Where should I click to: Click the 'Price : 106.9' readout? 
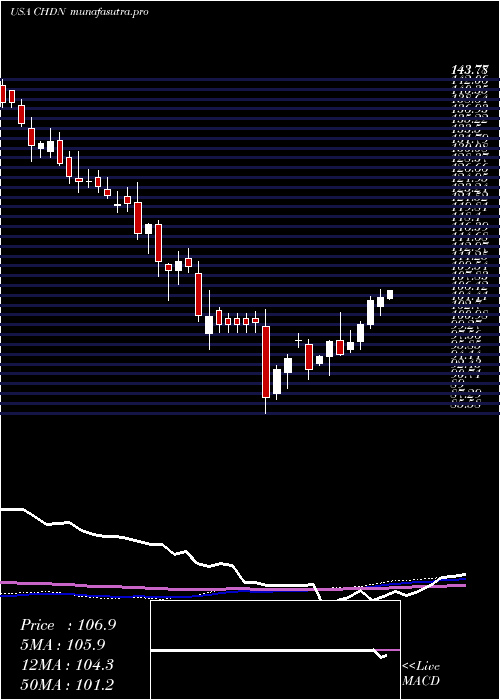(68, 625)
